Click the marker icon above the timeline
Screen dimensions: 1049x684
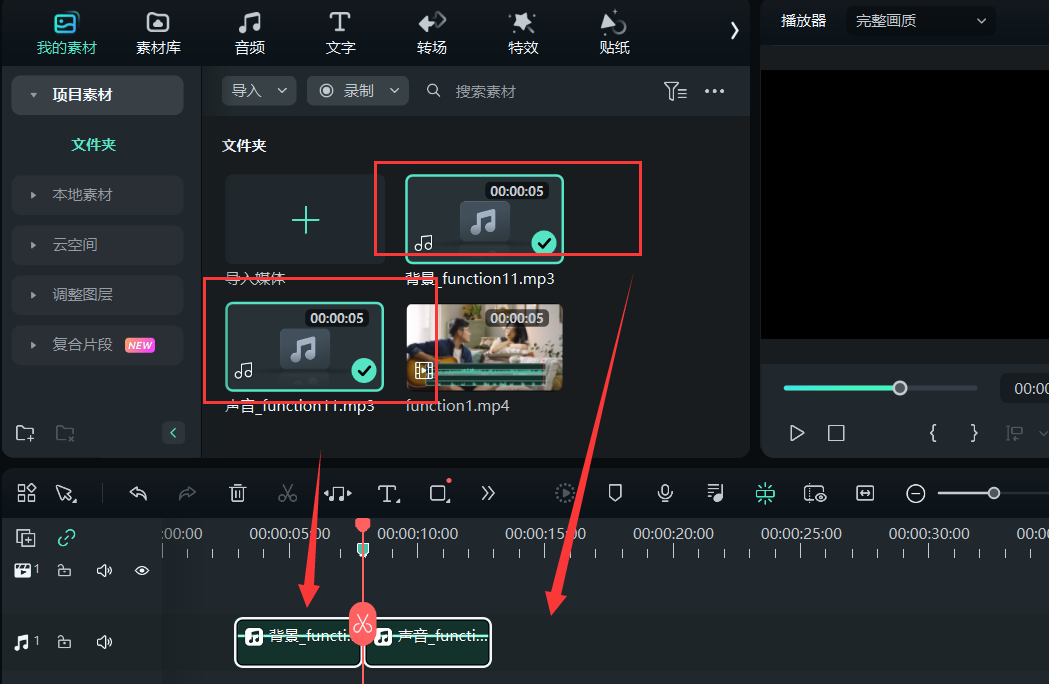pyautogui.click(x=614, y=493)
